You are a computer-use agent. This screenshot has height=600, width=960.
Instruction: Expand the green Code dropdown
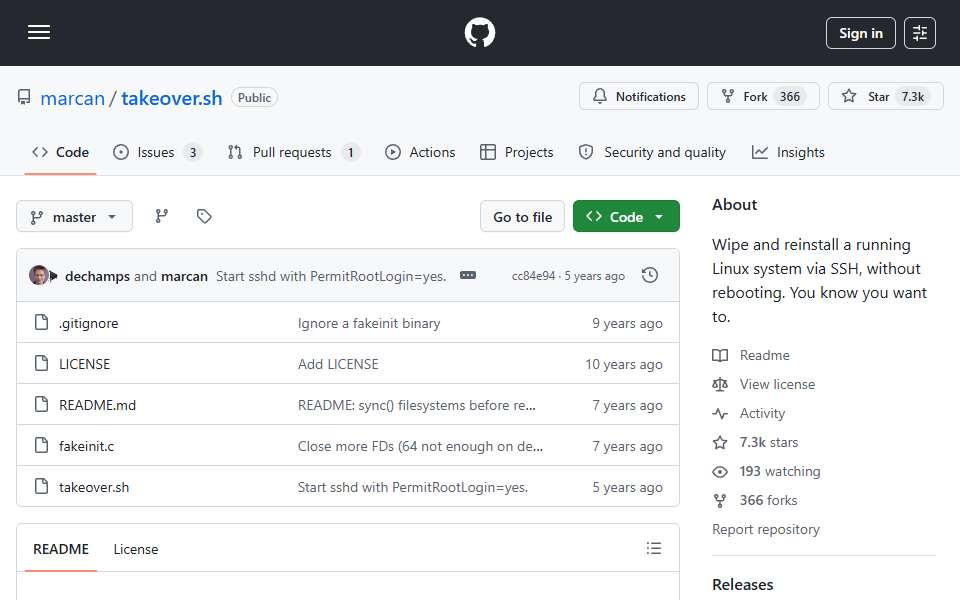click(x=626, y=217)
